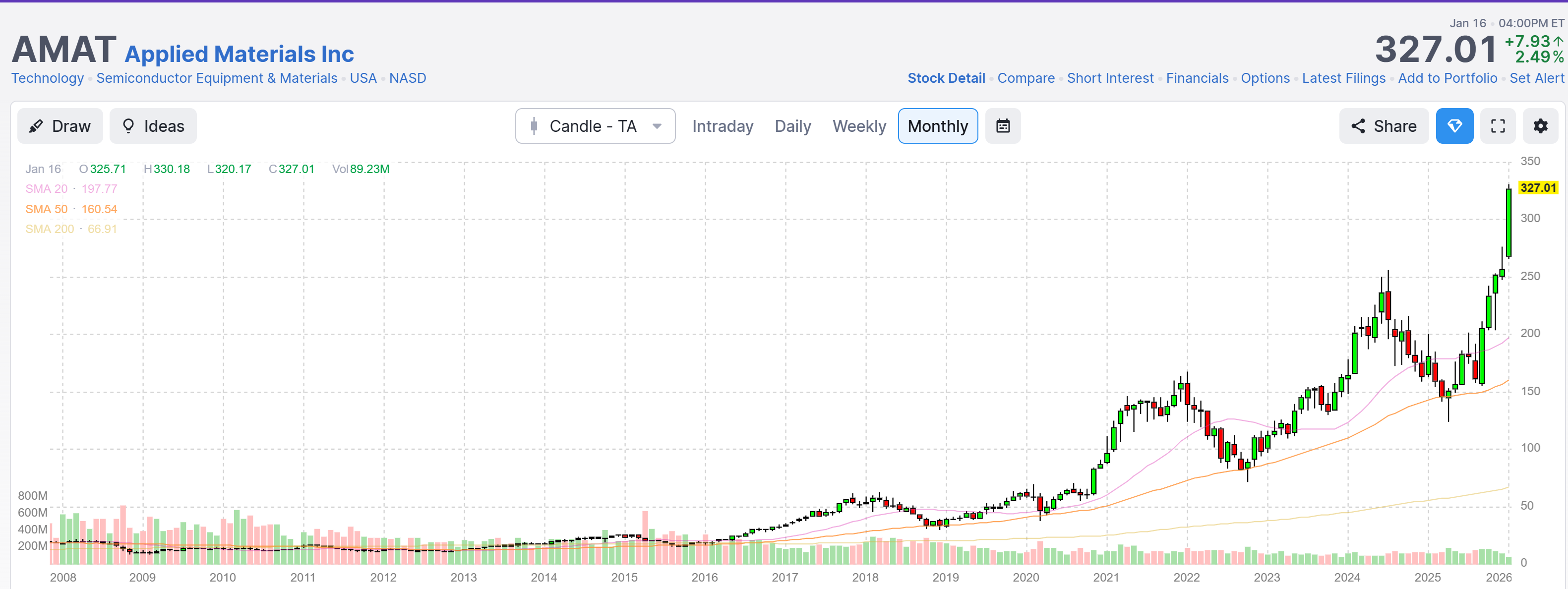Click the blue diamond premium button
1568x589 pixels.
point(1454,126)
